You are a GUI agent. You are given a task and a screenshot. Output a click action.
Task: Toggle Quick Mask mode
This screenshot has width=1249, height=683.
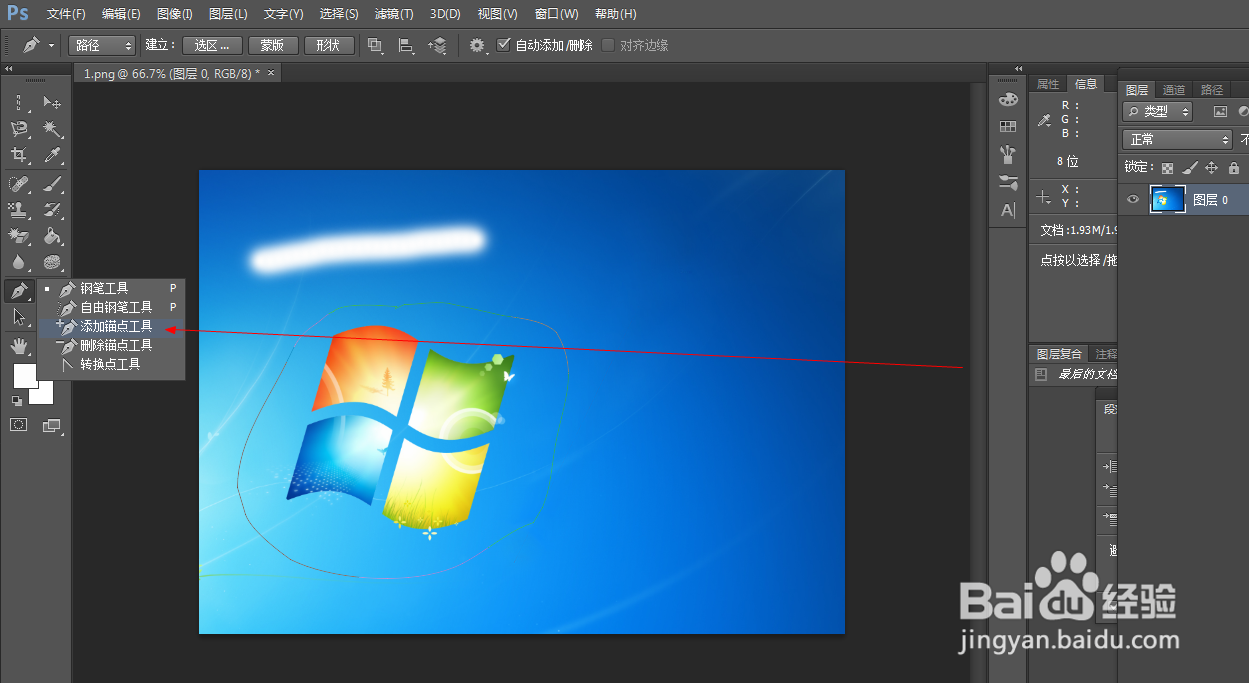click(x=19, y=425)
